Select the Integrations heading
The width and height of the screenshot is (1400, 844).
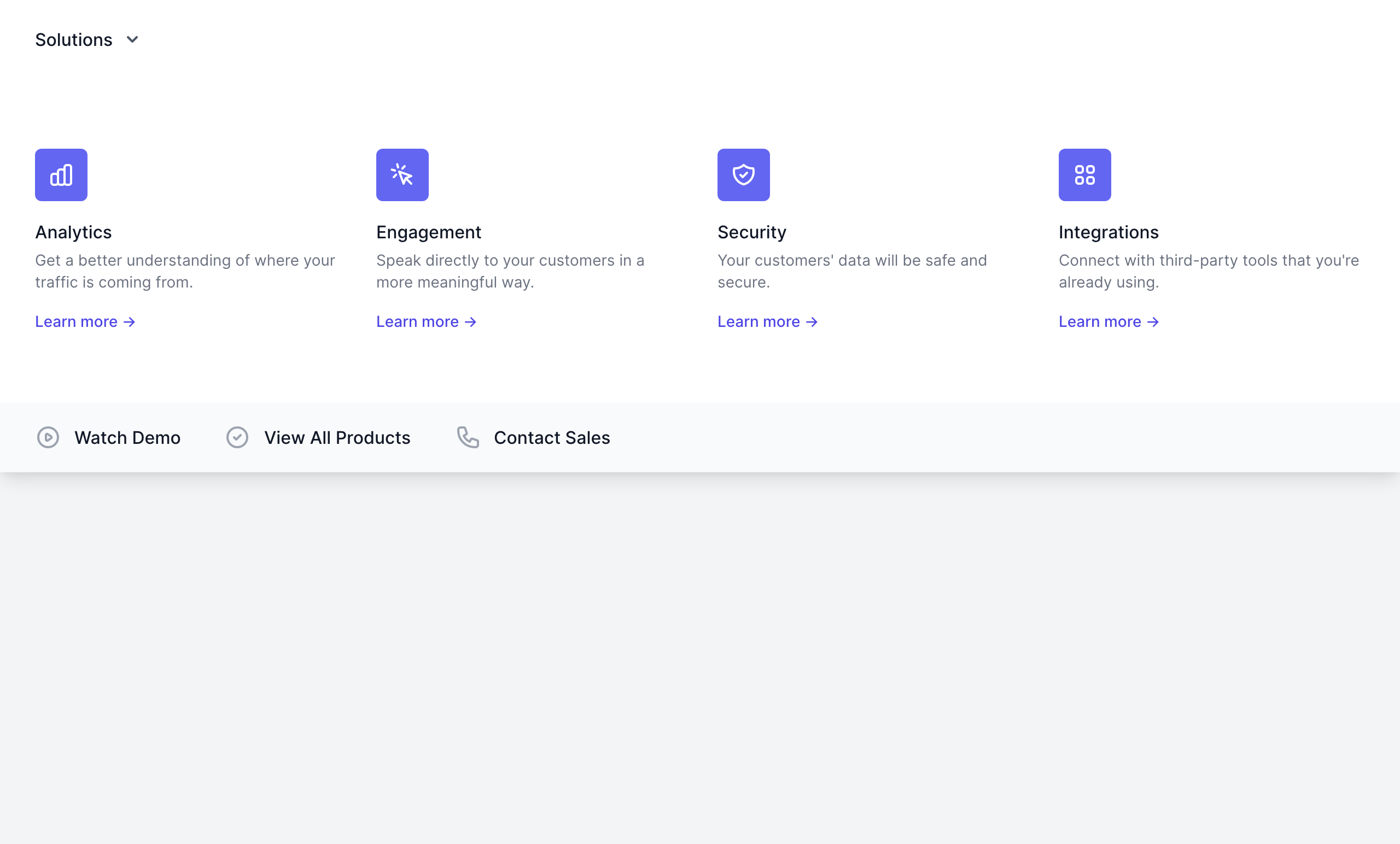coord(1108,232)
